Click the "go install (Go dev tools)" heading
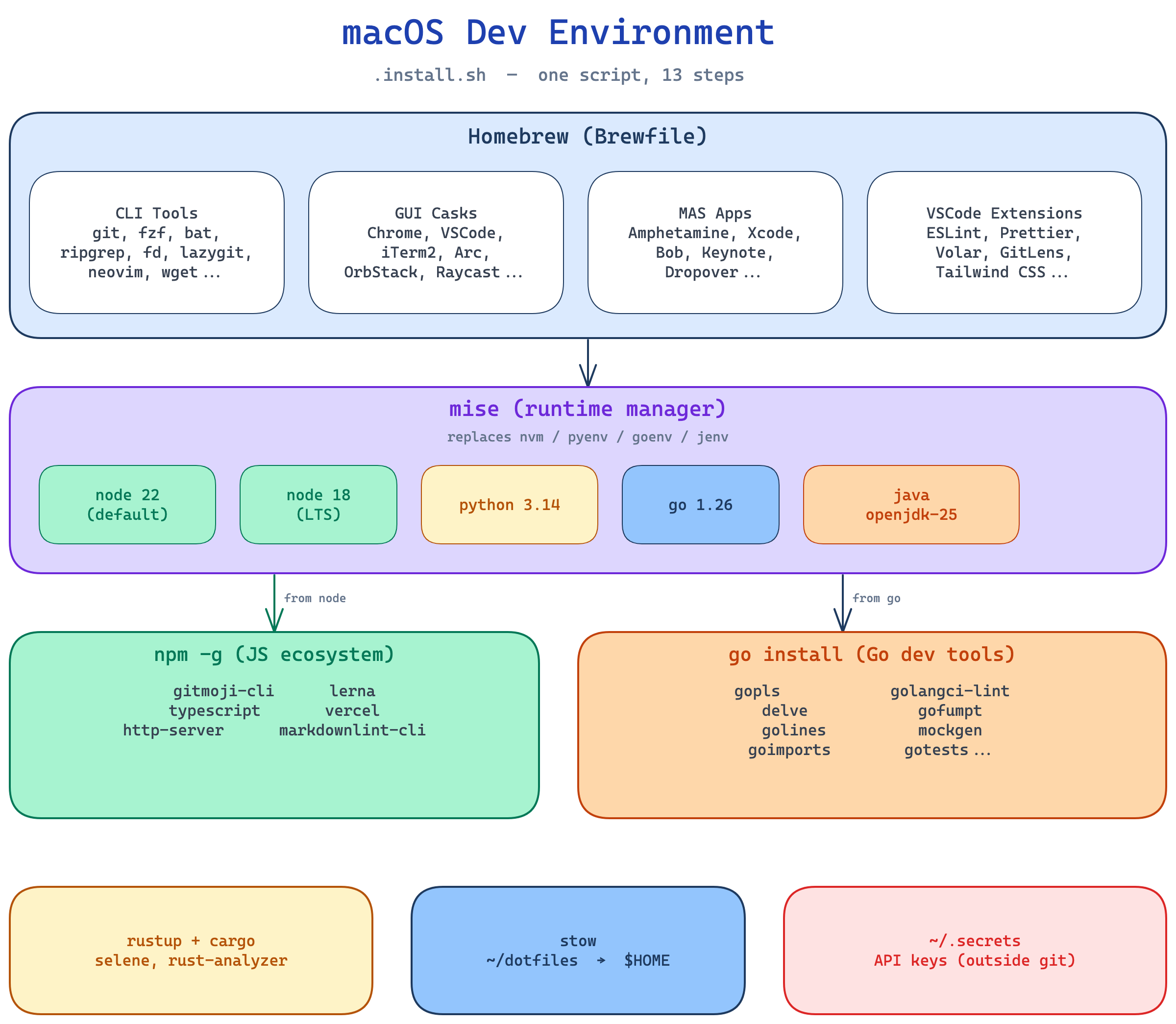 point(872,654)
